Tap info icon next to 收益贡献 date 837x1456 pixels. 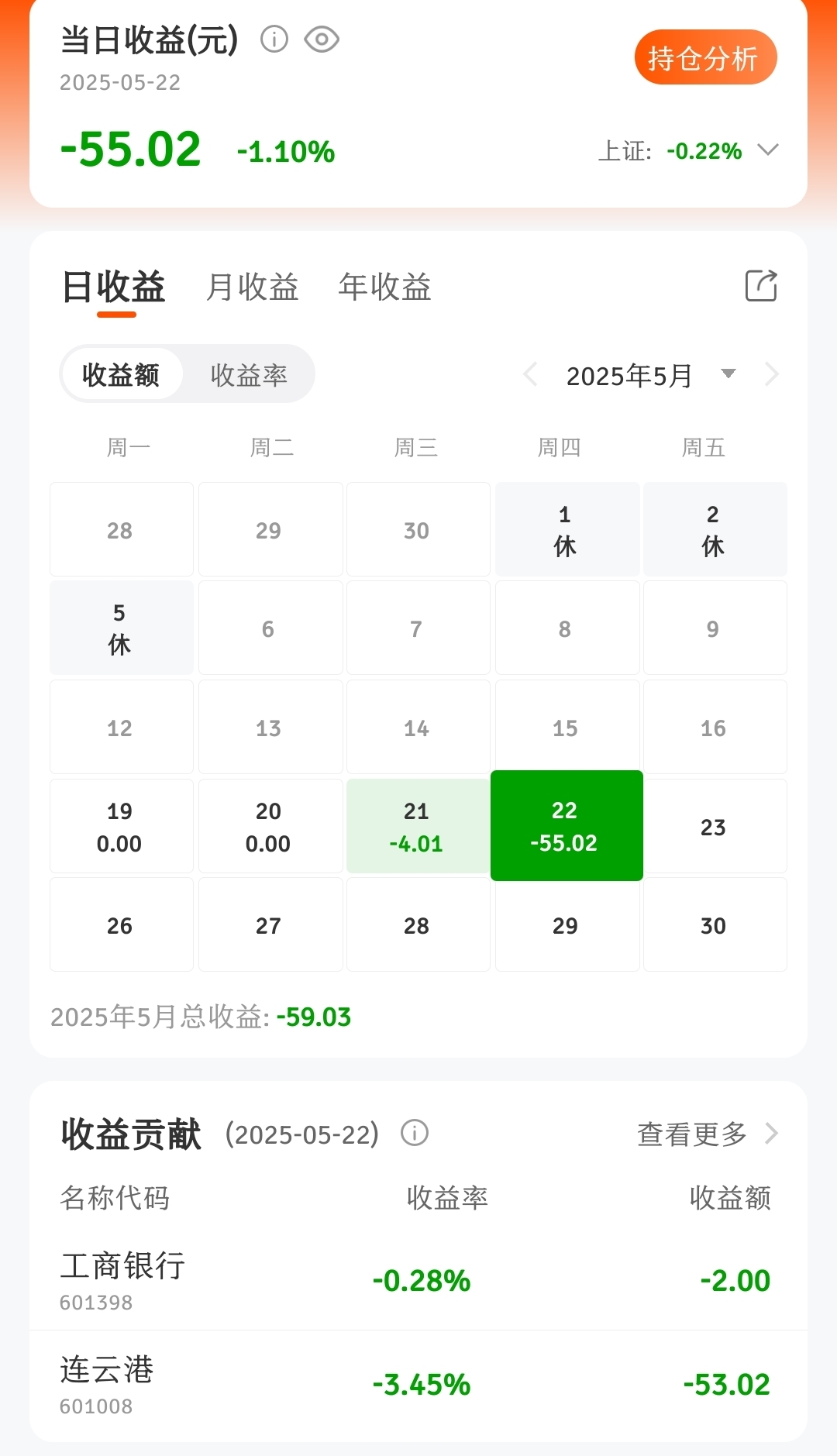415,1133
